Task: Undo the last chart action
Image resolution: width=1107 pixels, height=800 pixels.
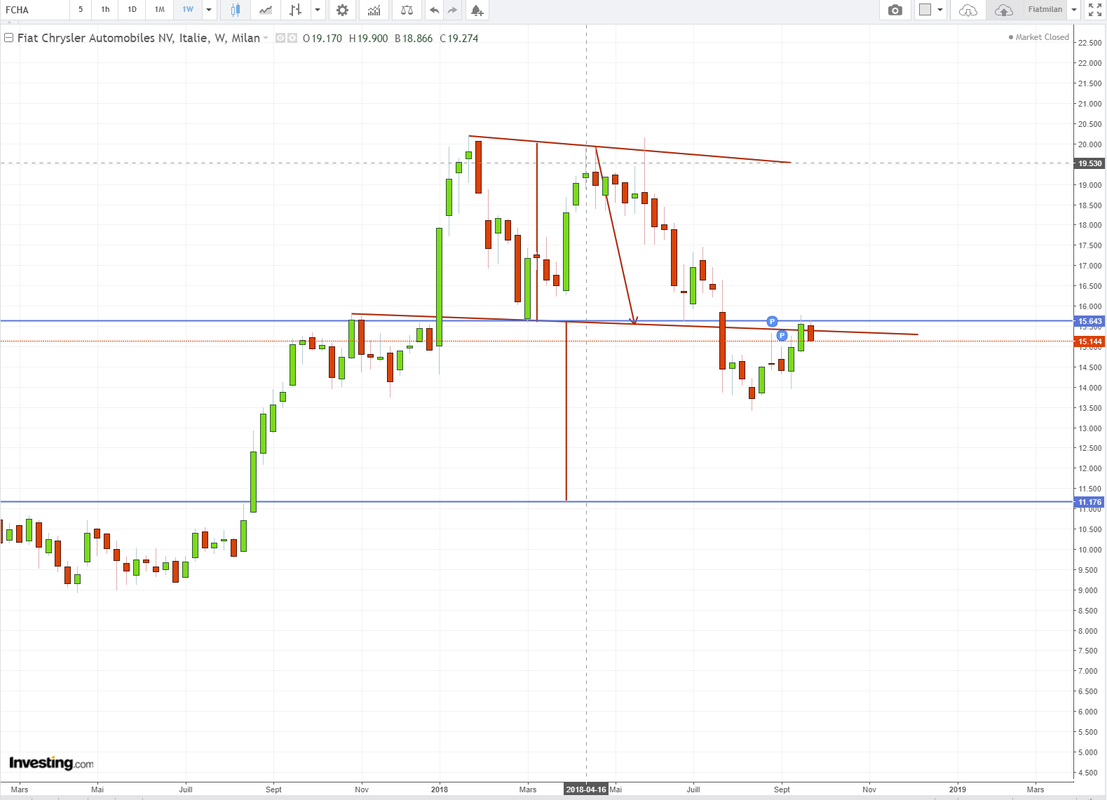Action: click(x=434, y=10)
